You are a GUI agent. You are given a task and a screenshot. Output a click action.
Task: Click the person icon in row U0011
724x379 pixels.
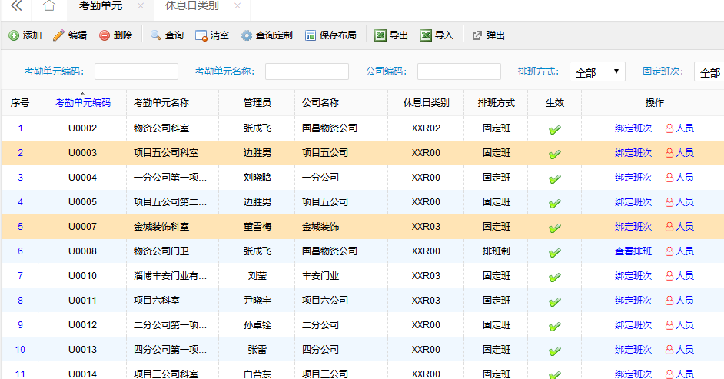670,300
